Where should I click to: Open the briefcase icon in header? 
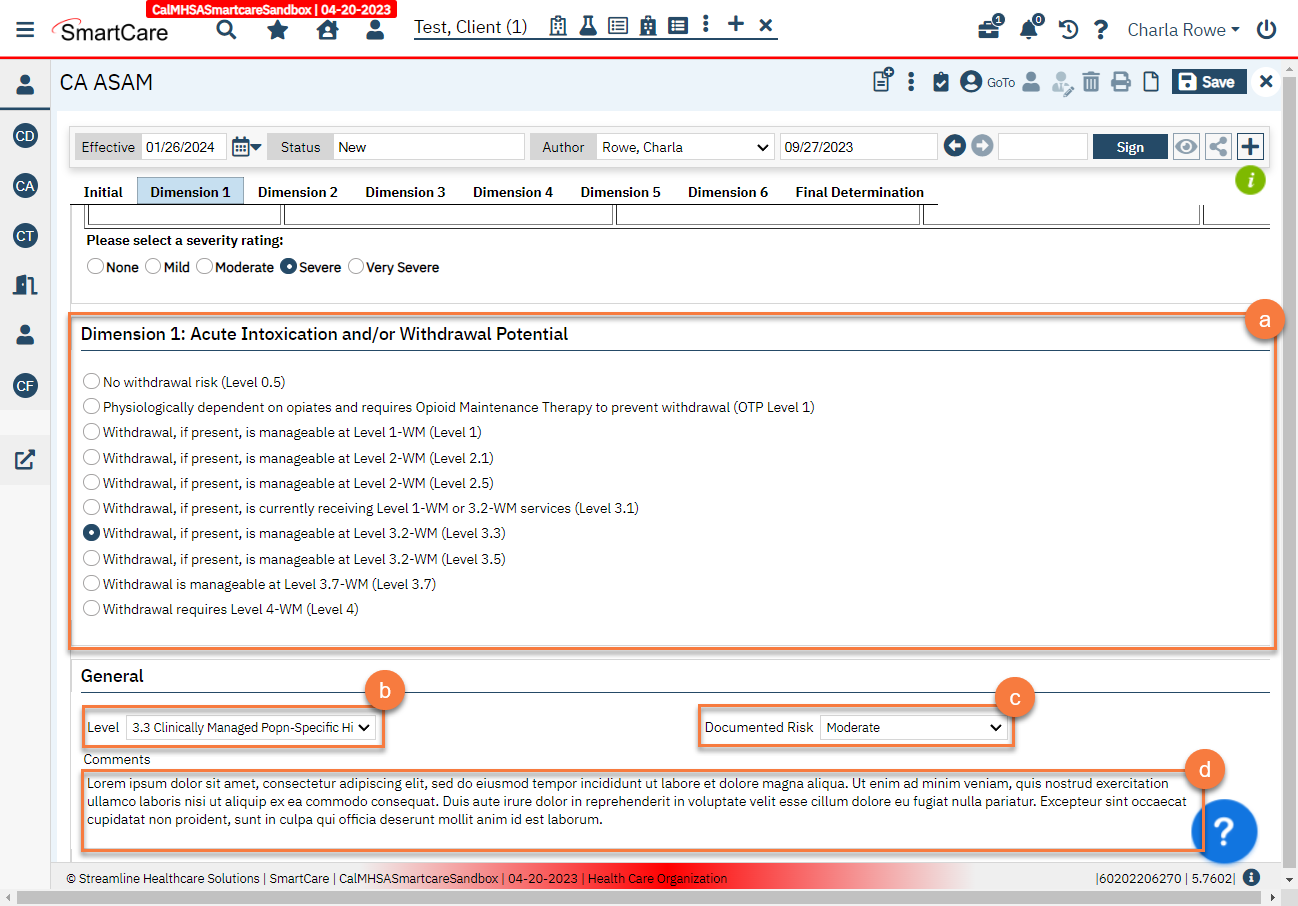coord(988,30)
